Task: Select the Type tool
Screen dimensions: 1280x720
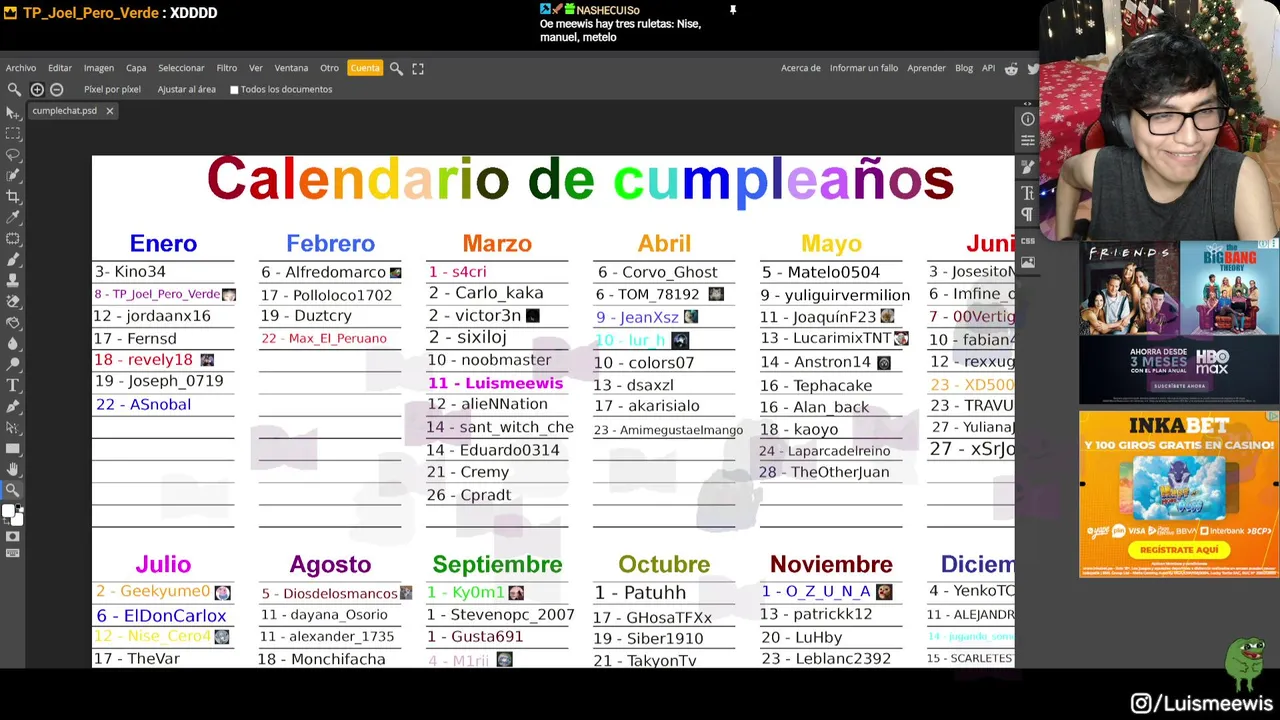Action: tap(13, 385)
